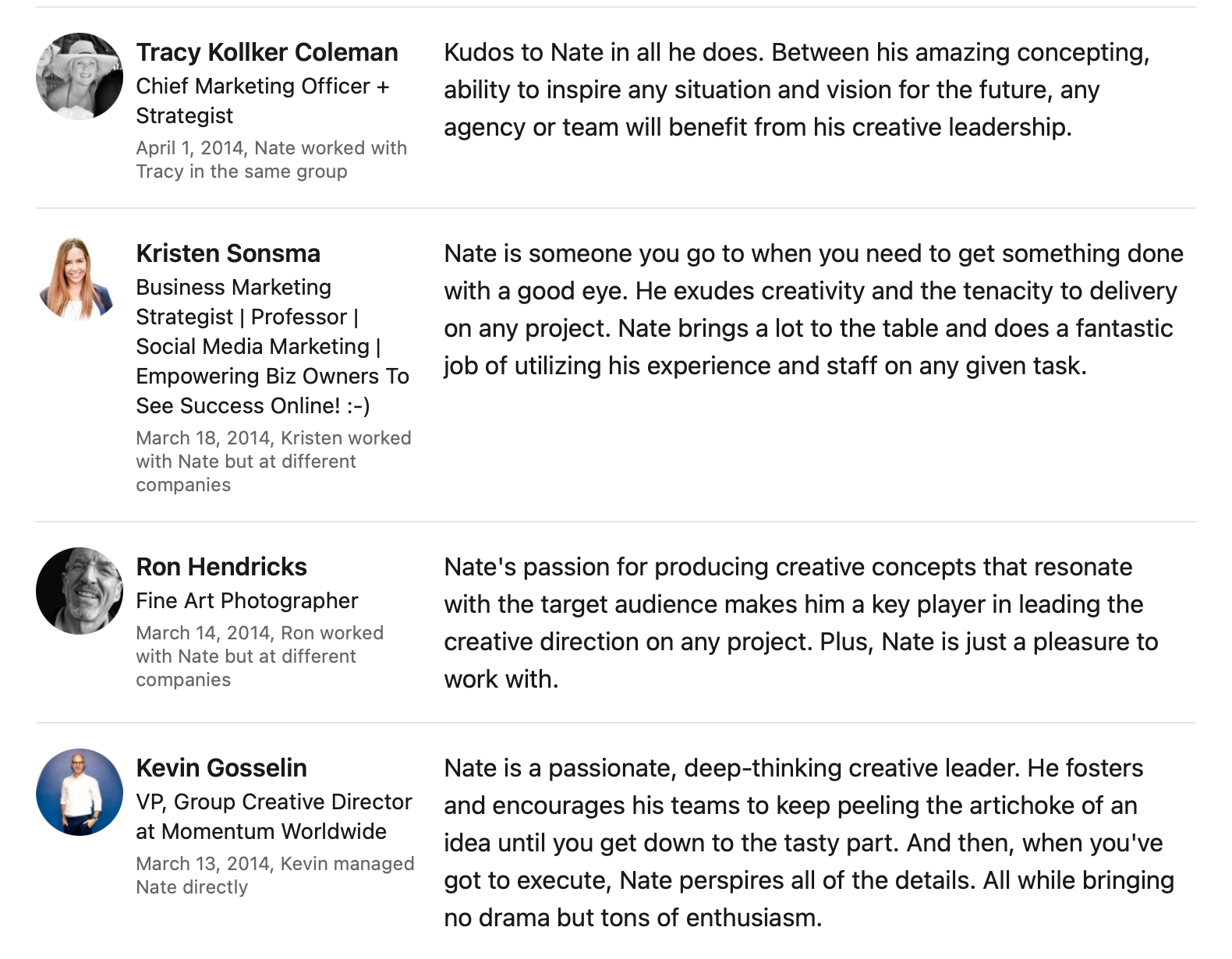The height and width of the screenshot is (959, 1232).
Task: Click the "Nate's passion for producing" recommendation
Action: [800, 623]
